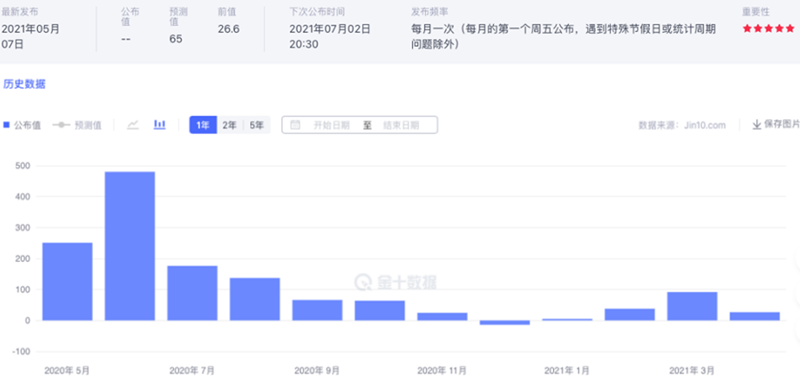Open the 开始日期 start date picker
800x387 pixels.
pos(332,125)
